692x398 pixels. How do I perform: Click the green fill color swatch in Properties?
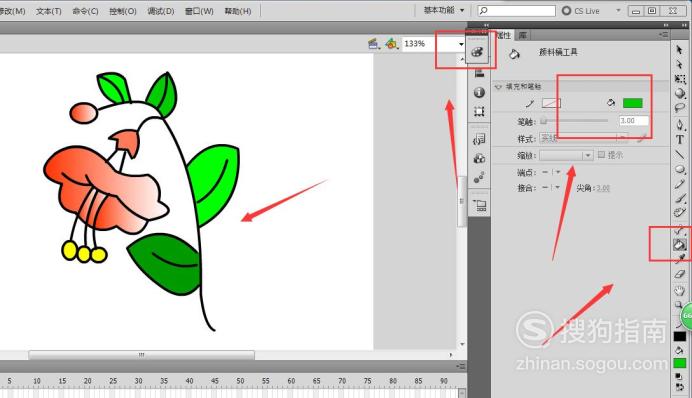click(x=632, y=103)
